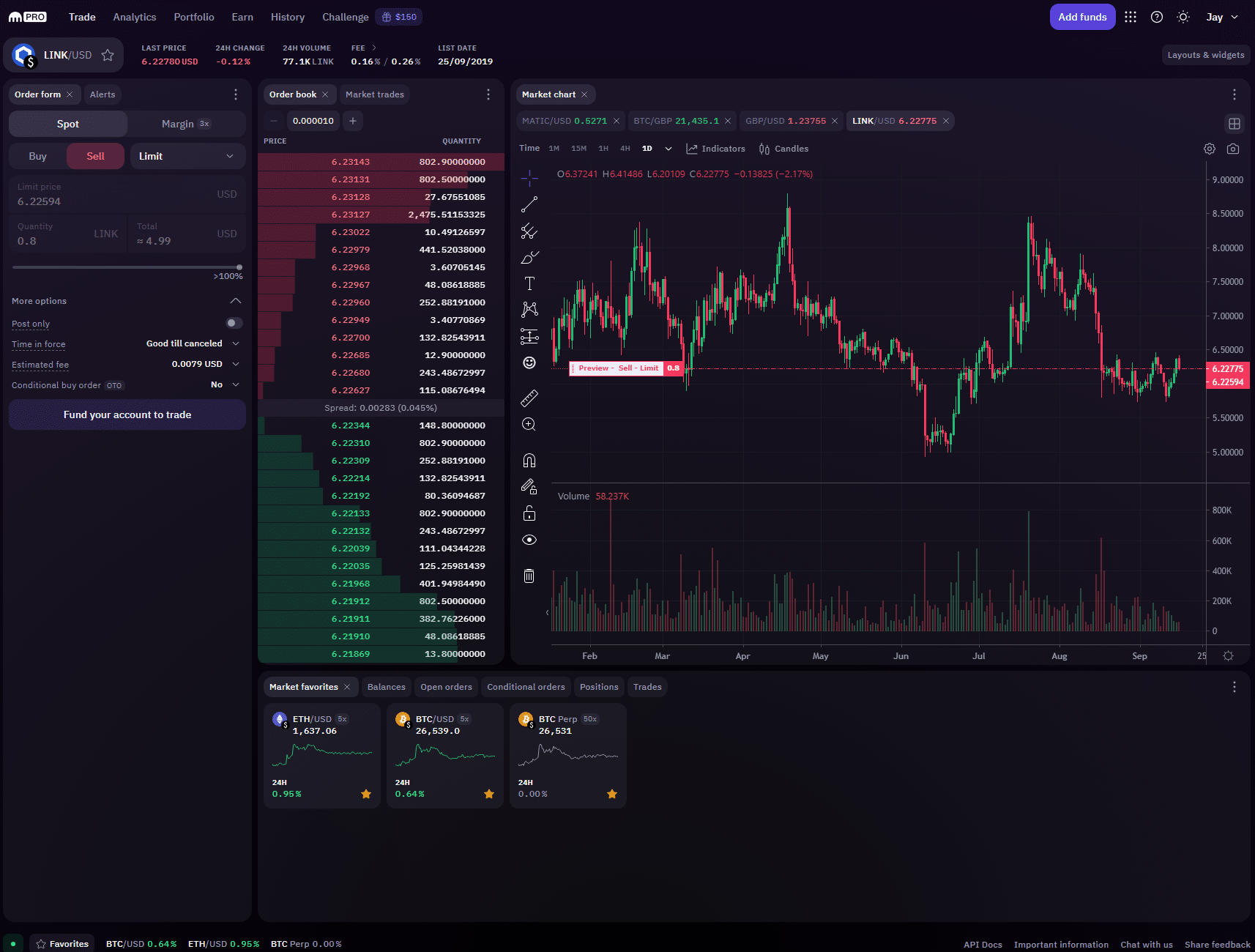Open Market chart panel options menu
The image size is (1255, 952).
click(1234, 94)
